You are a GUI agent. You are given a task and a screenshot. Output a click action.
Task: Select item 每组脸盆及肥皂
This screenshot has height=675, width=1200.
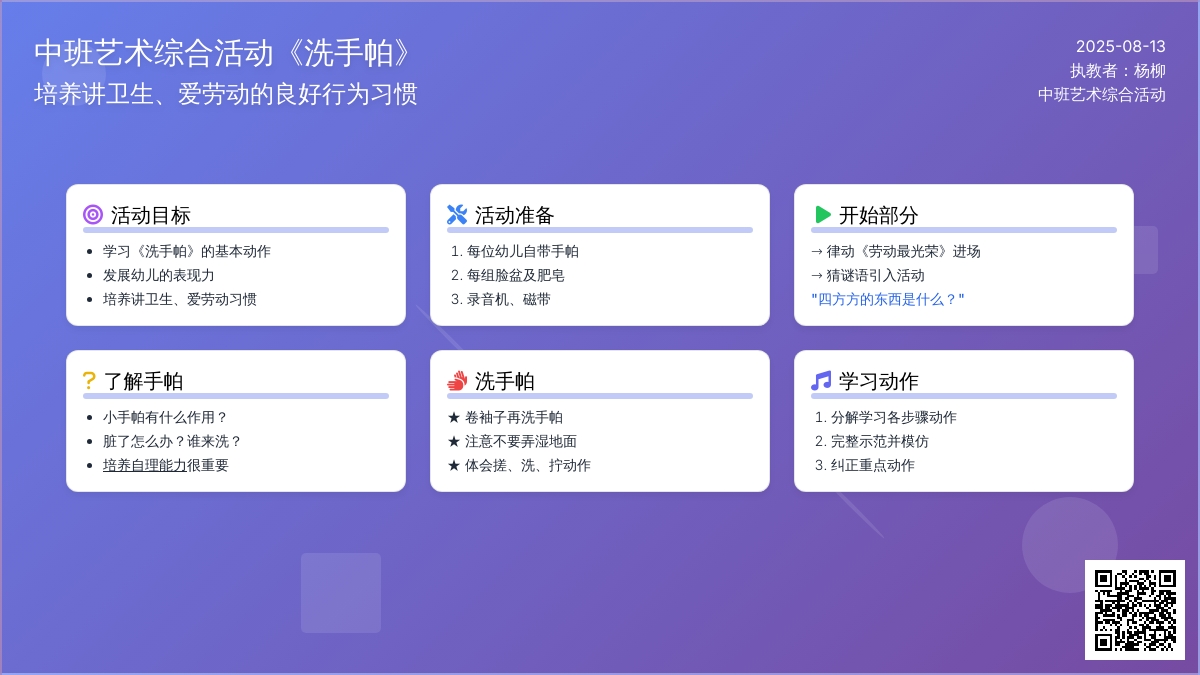516,275
